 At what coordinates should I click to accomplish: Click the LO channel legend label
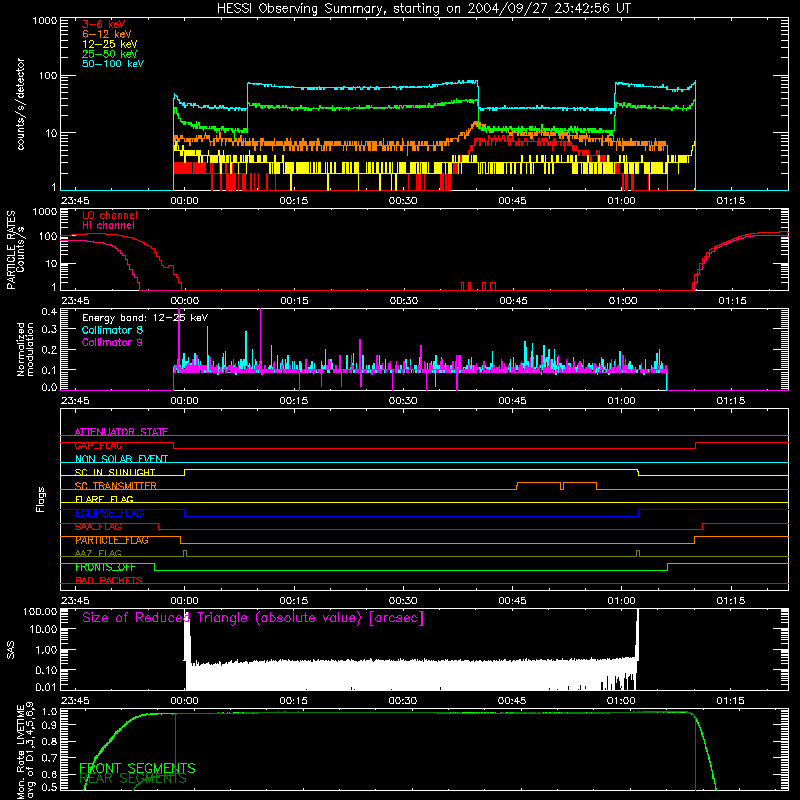point(110,215)
